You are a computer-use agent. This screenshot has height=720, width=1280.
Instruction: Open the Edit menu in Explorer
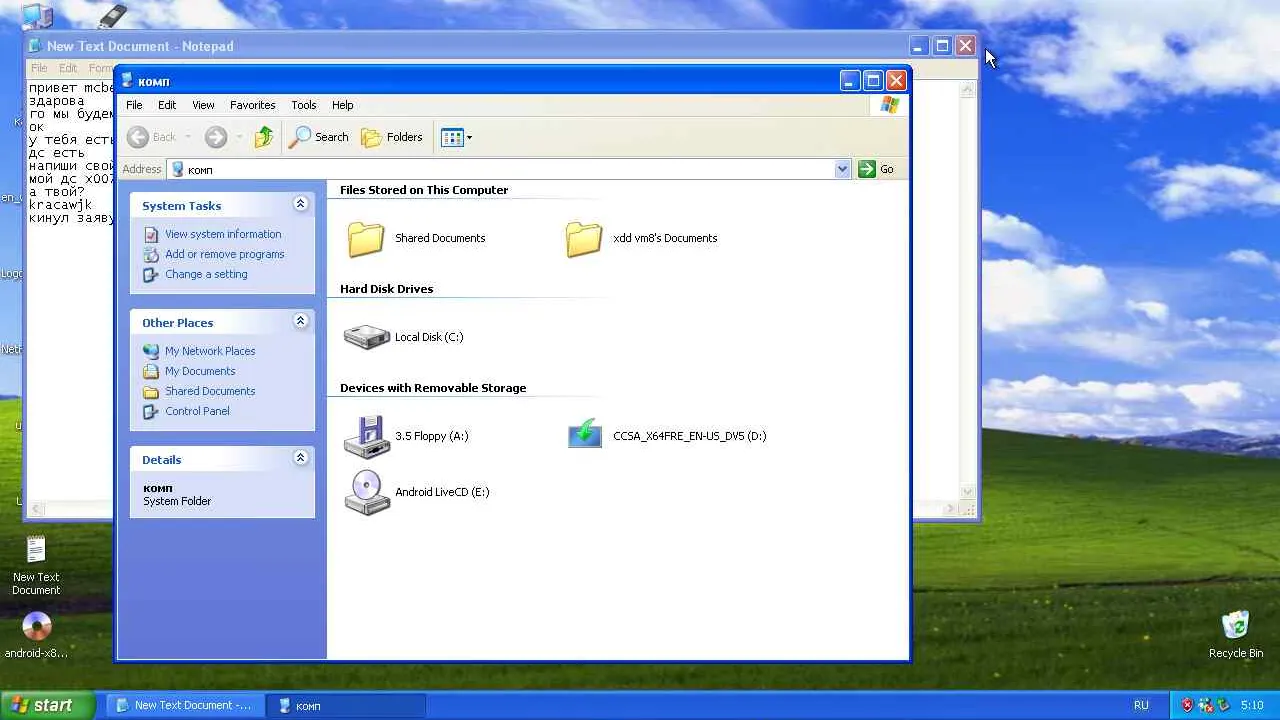pos(167,105)
